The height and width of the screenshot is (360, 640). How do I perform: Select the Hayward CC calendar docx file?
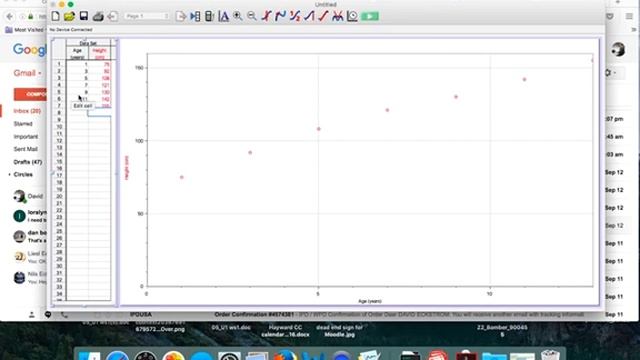coord(285,331)
